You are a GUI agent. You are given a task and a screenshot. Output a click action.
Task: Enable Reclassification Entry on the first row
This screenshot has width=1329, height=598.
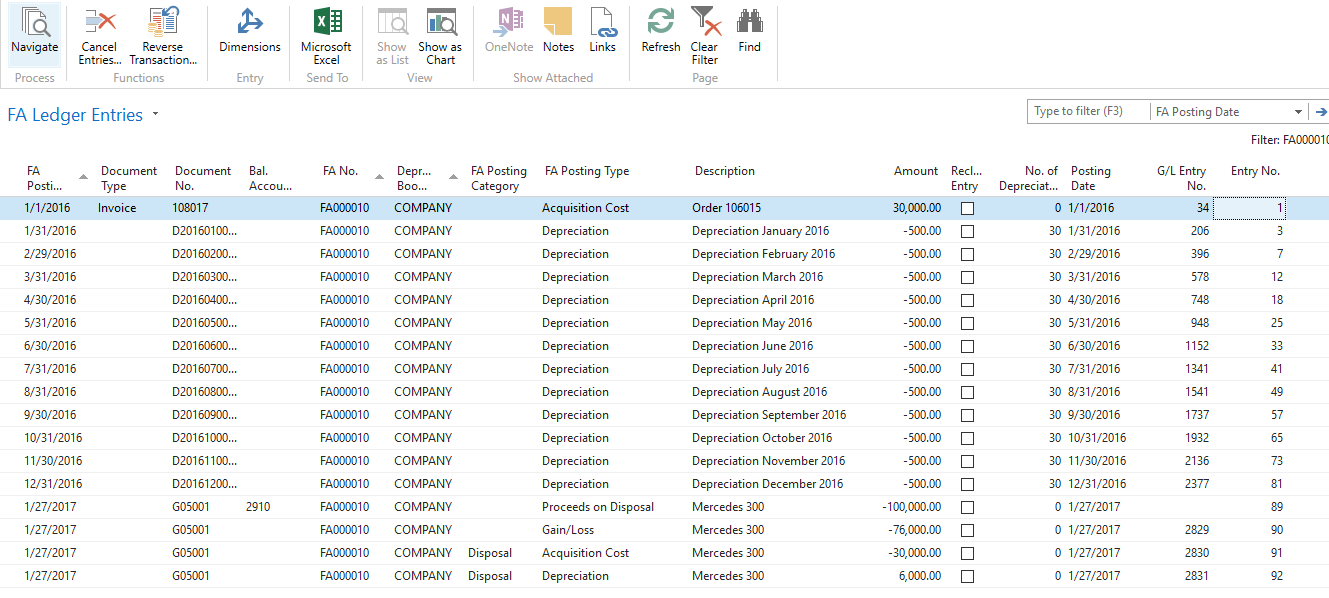tap(966, 208)
